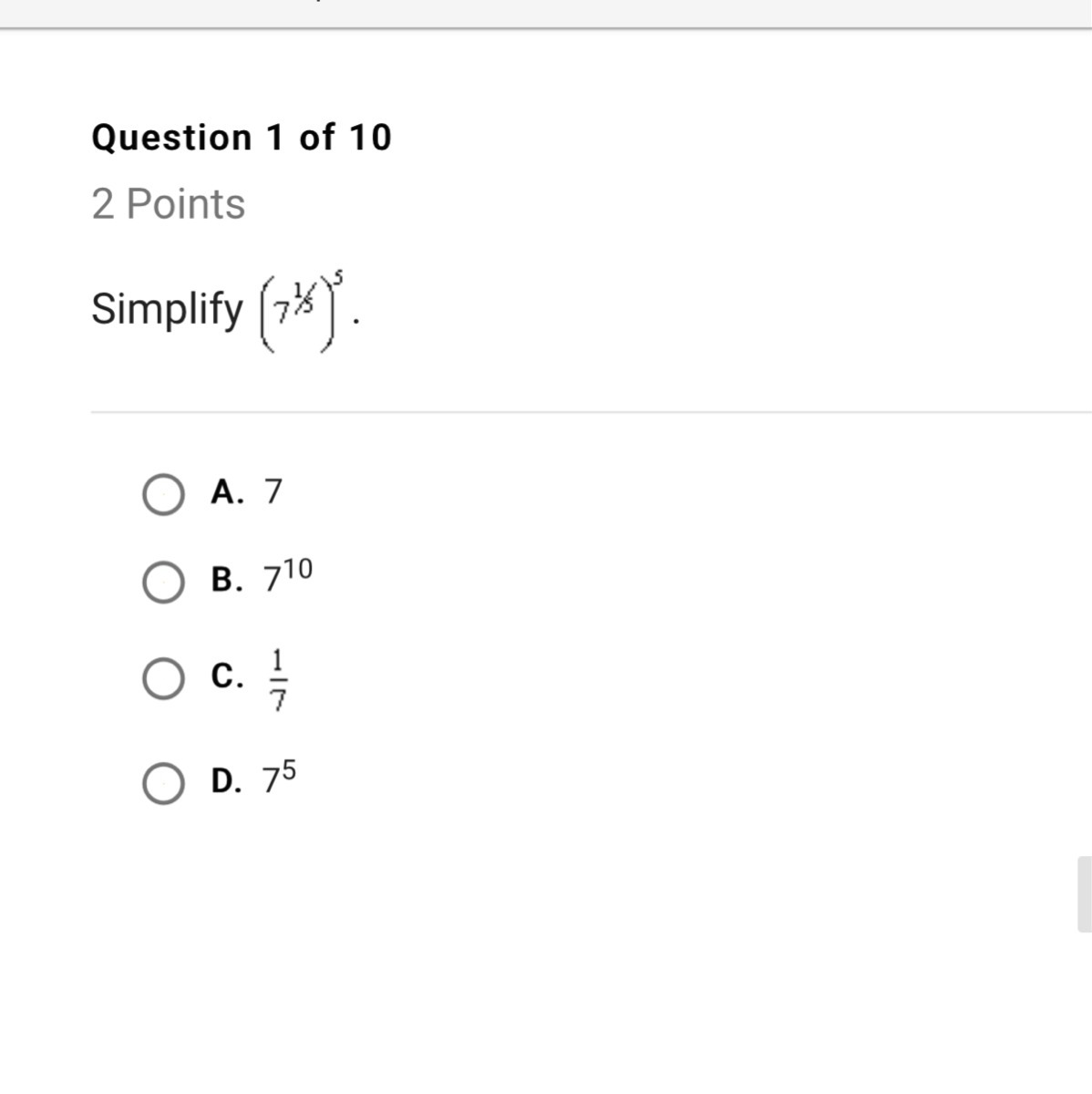Click the bold letter label 'C.'

(227, 676)
